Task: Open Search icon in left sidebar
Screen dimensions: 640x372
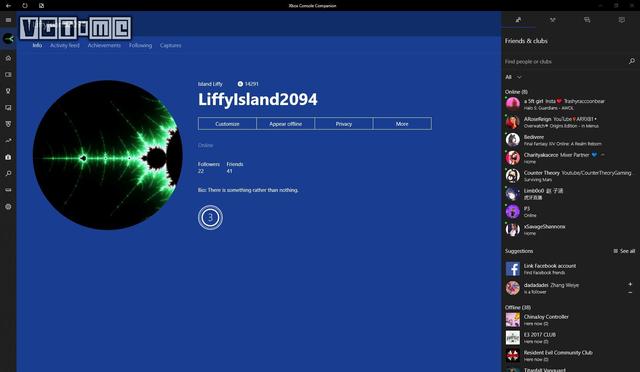Action: pos(8,174)
